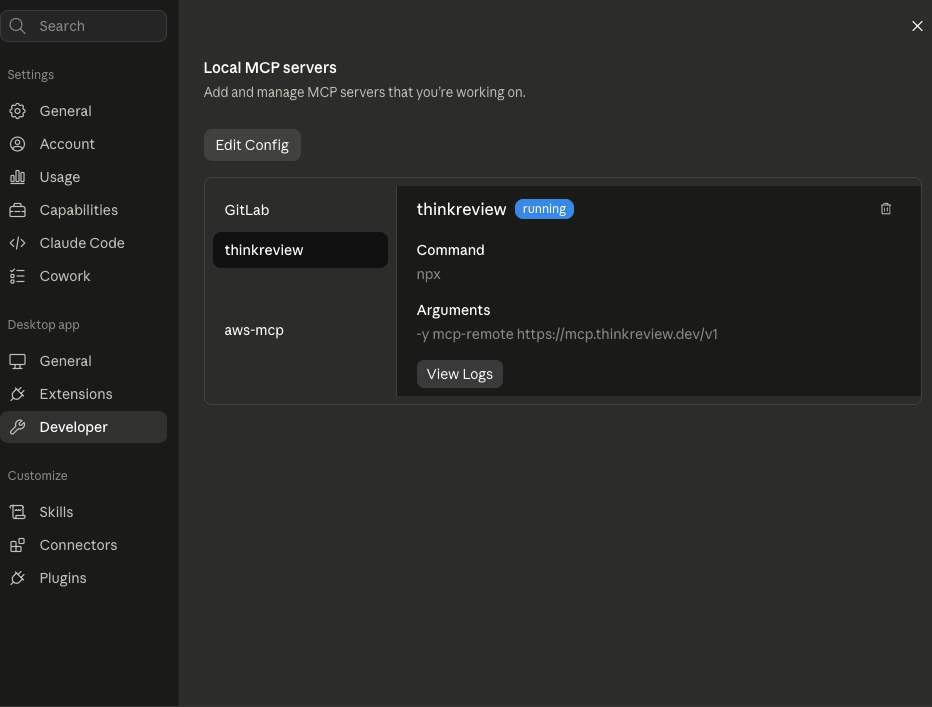Delete thinkreview server via trash icon

886,209
